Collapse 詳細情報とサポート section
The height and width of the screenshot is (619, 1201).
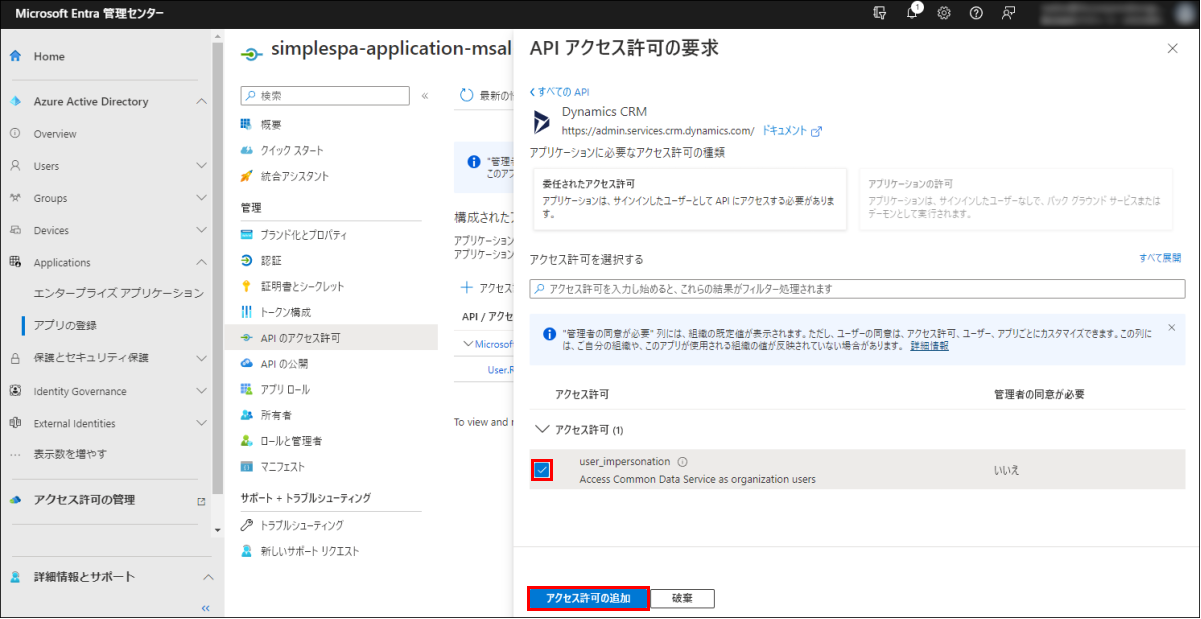point(208,577)
